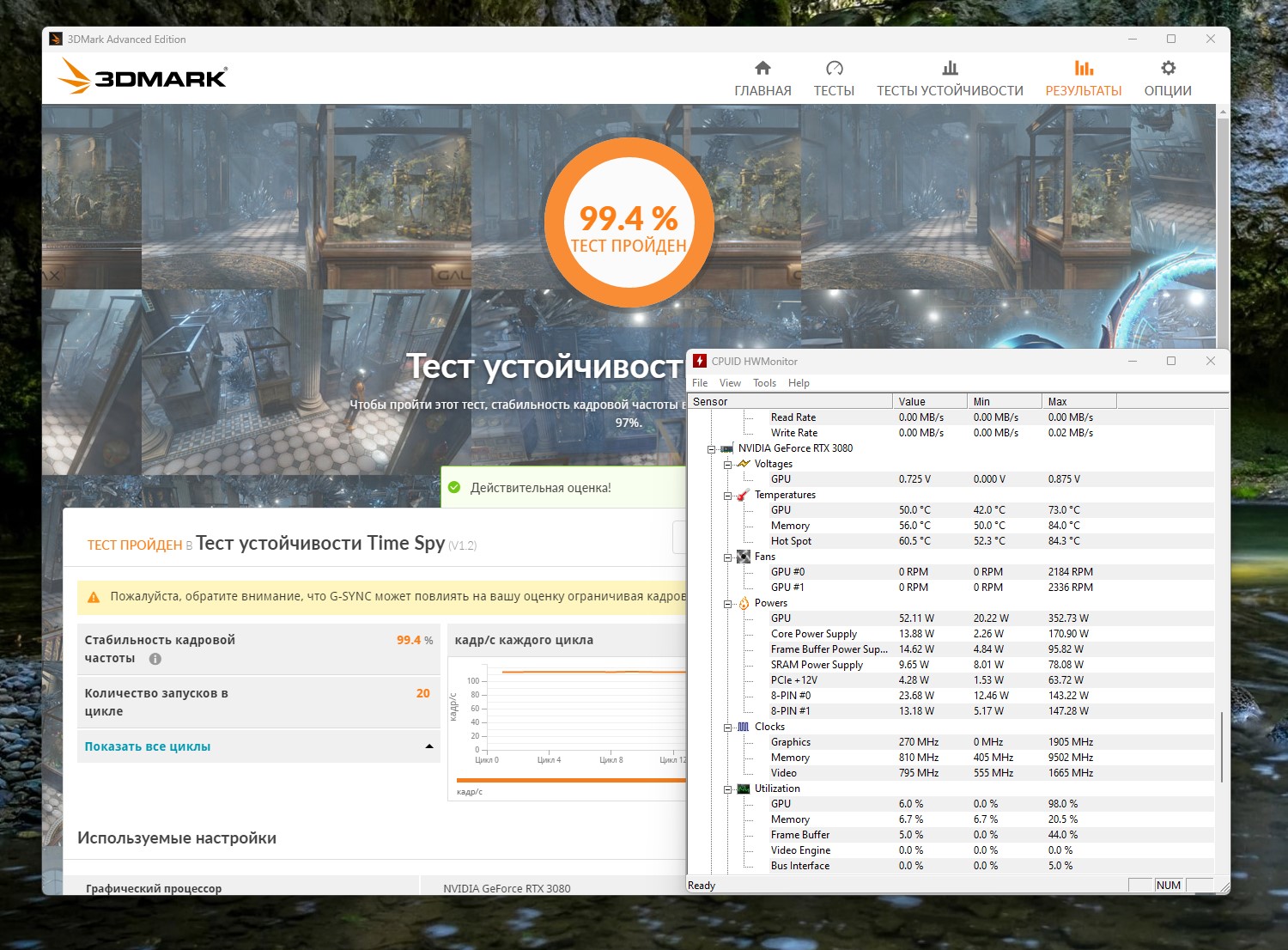Click the graphics card icon beside RTX 3080
Image resolution: width=1288 pixels, height=950 pixels.
[x=726, y=448]
